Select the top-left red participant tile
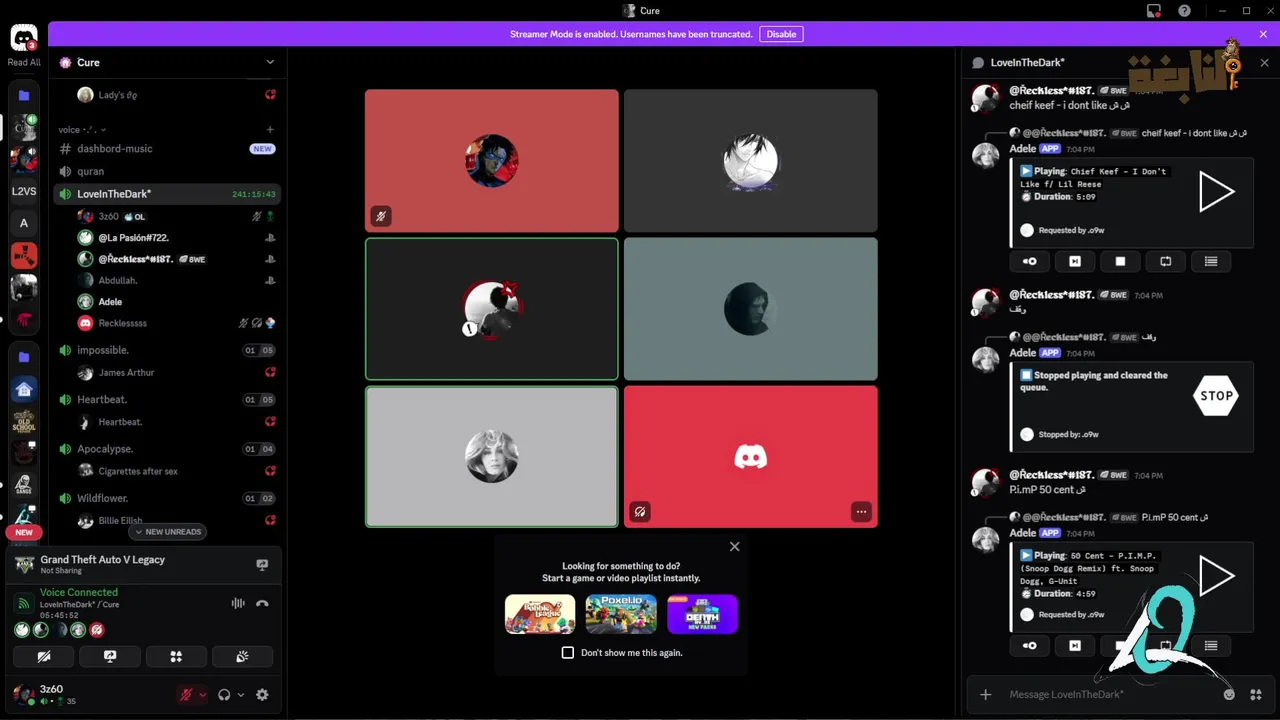The height and width of the screenshot is (720, 1280). 491,161
